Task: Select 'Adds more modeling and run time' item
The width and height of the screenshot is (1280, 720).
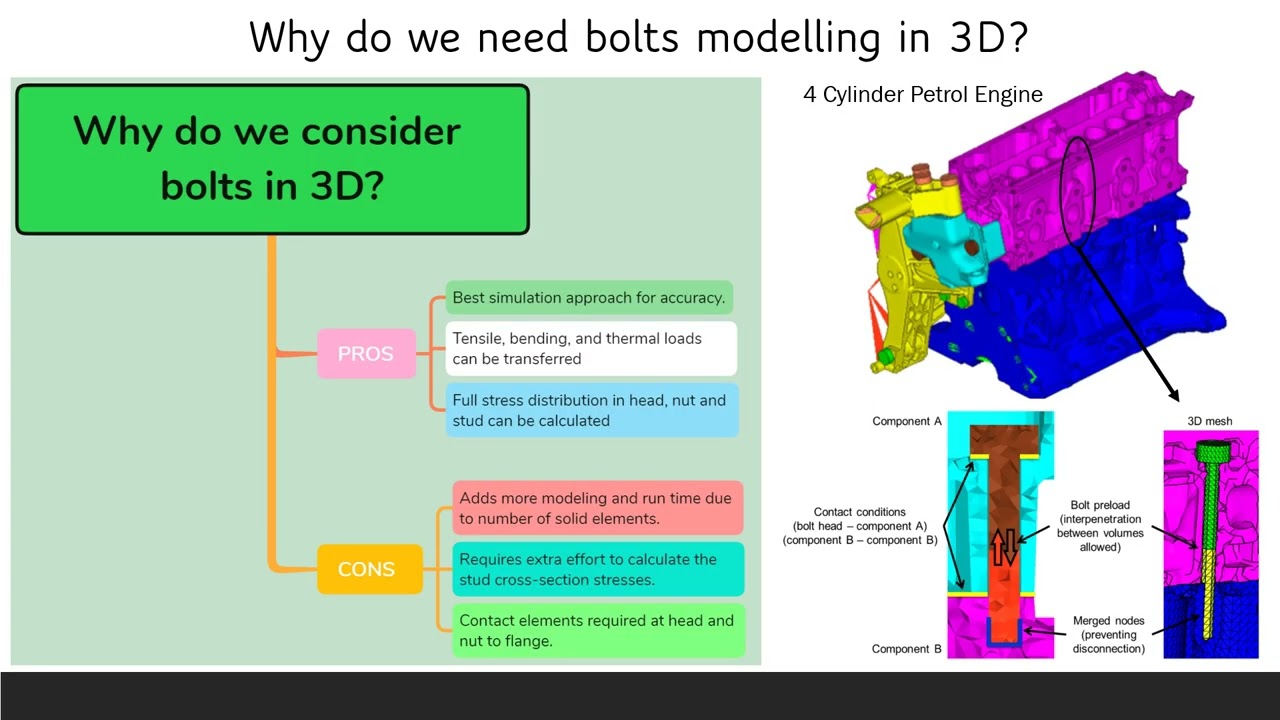Action: (x=598, y=508)
